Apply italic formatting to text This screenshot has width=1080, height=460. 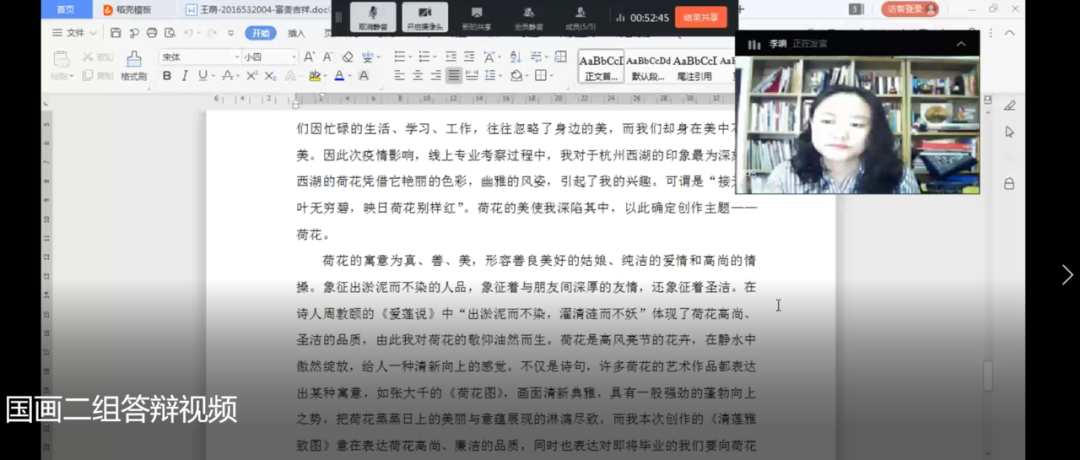pyautogui.click(x=185, y=76)
